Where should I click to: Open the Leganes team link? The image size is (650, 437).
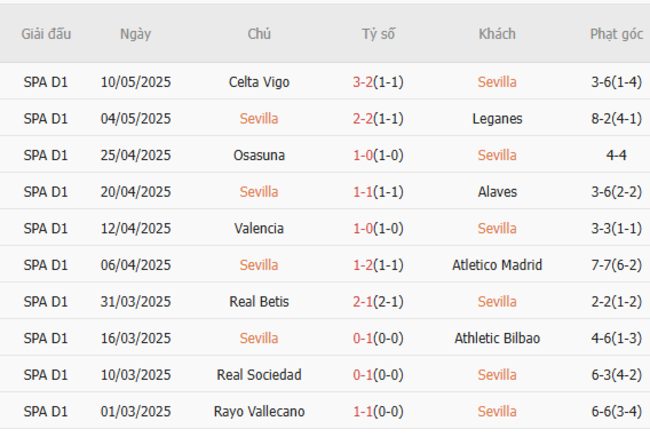point(497,119)
